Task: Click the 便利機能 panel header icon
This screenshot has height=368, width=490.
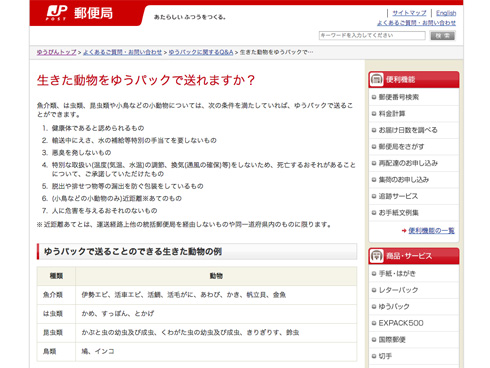Action: tap(377, 79)
